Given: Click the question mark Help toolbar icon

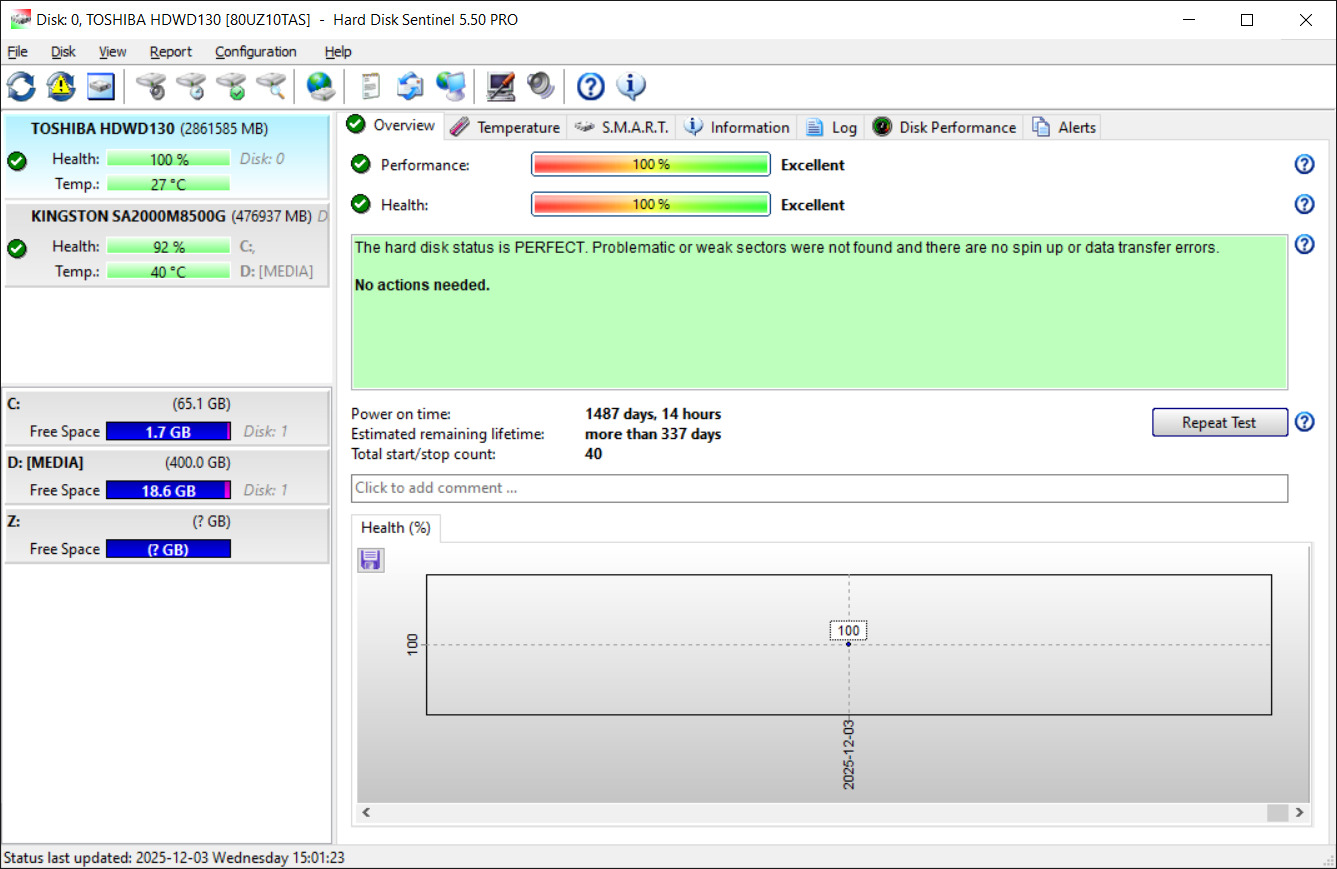Looking at the screenshot, I should (x=591, y=87).
